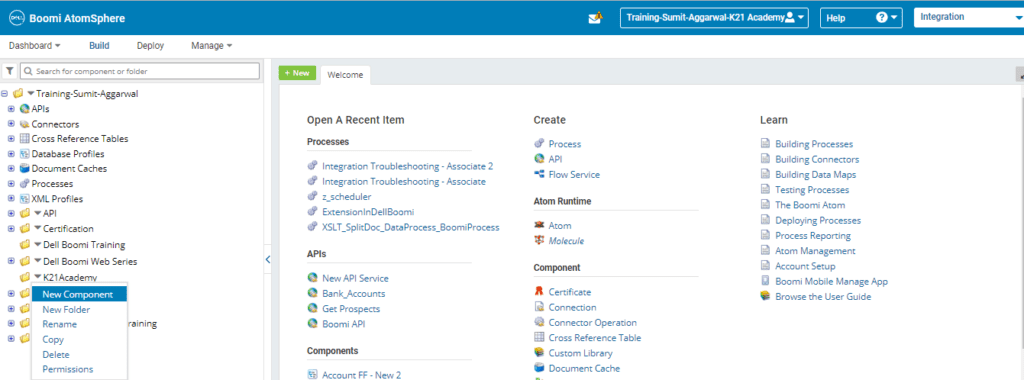Click the Molecule icon under Atom Runtime

click(x=539, y=240)
